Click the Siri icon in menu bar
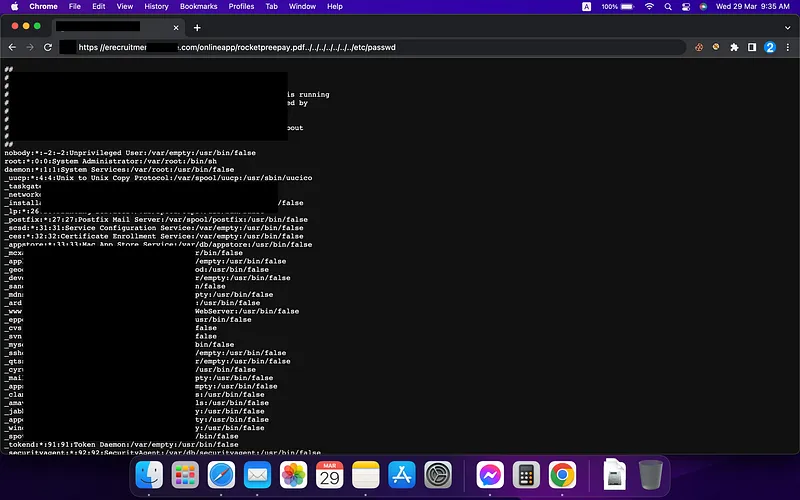This screenshot has width=800, height=500. (703, 7)
